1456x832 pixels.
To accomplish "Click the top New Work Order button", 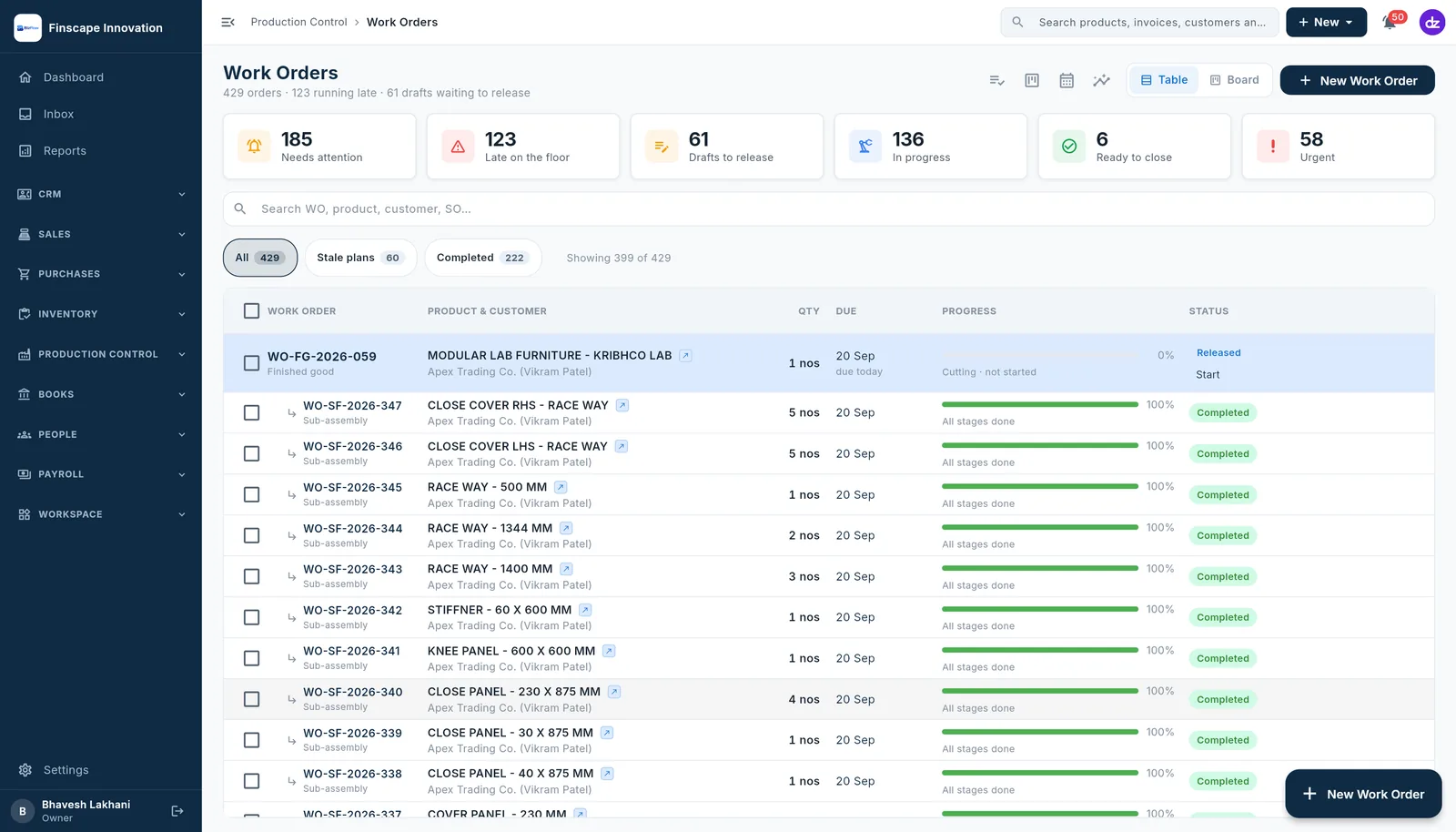I will pyautogui.click(x=1357, y=80).
